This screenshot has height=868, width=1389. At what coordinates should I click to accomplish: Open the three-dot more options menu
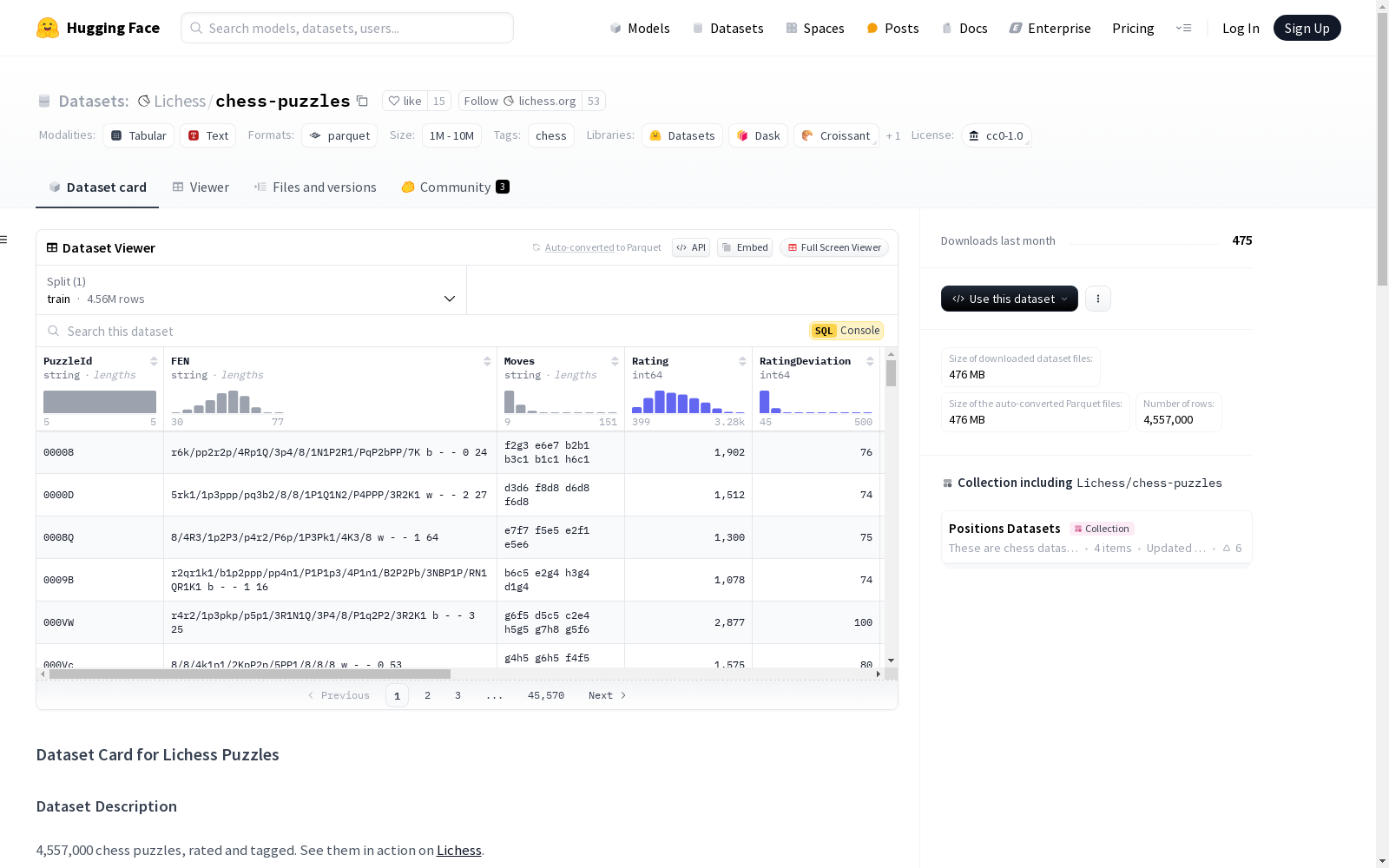1098,299
